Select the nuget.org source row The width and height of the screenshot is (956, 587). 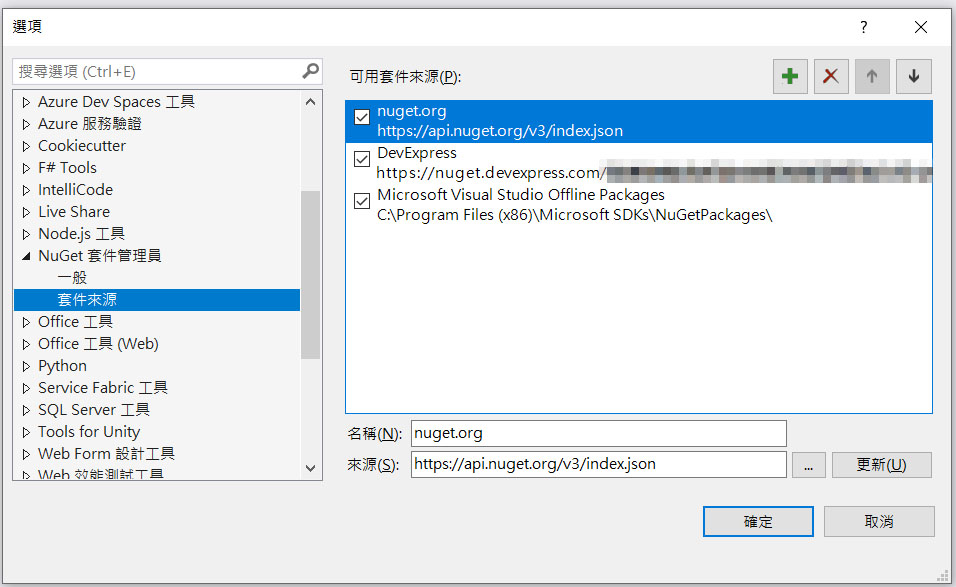(639, 121)
